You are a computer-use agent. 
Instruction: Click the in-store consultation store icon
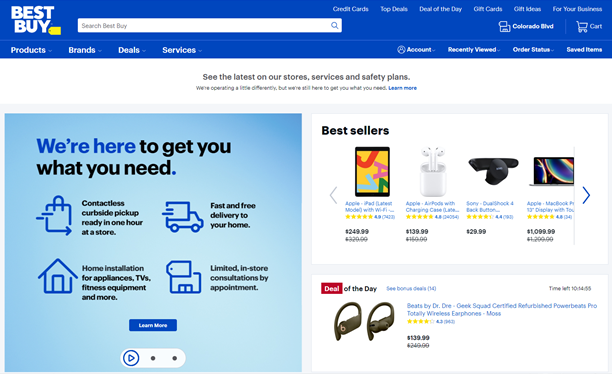183,277
